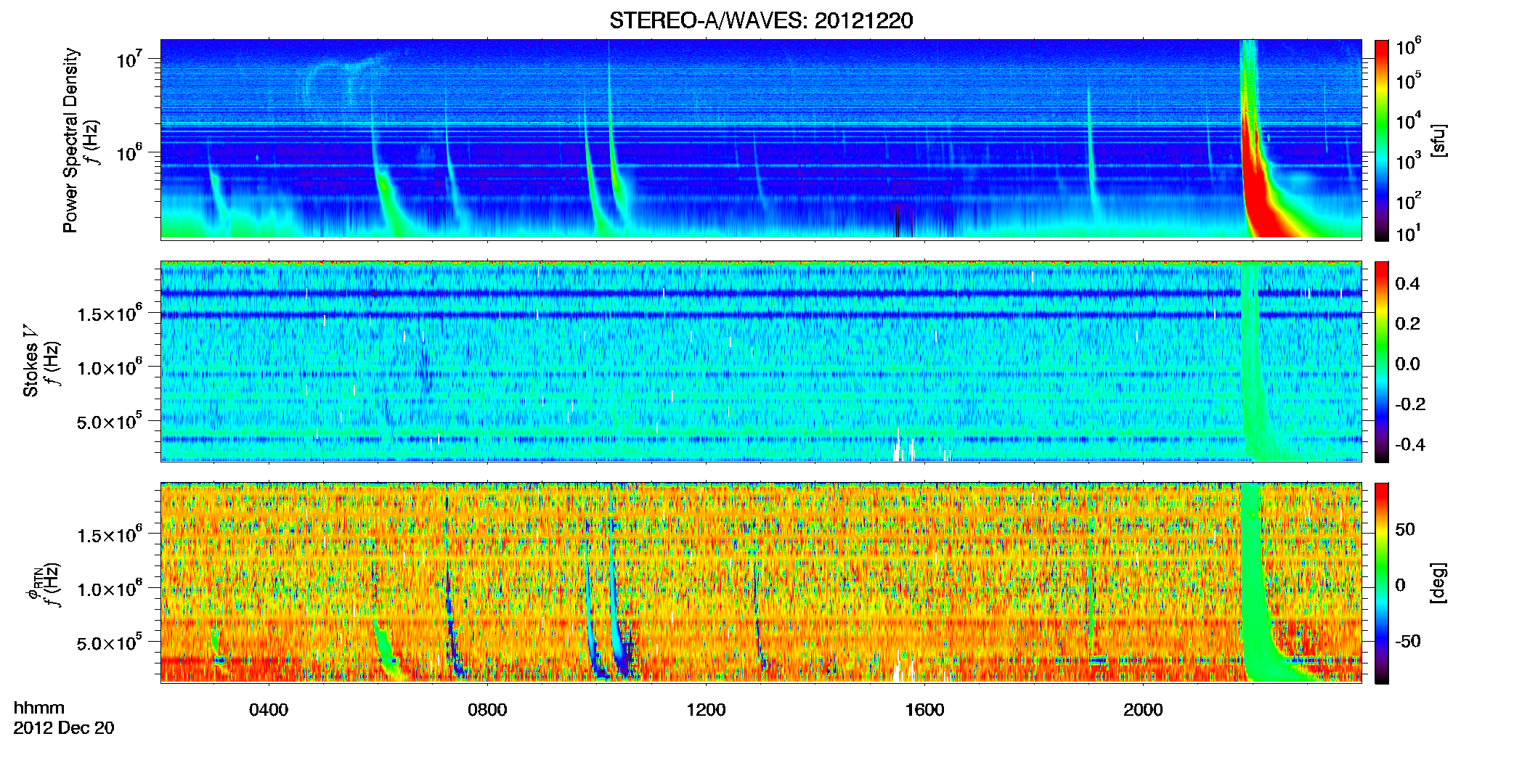Click the 0.4 label on Stokes colorbar
The image size is (1522, 784).
coord(1407,284)
